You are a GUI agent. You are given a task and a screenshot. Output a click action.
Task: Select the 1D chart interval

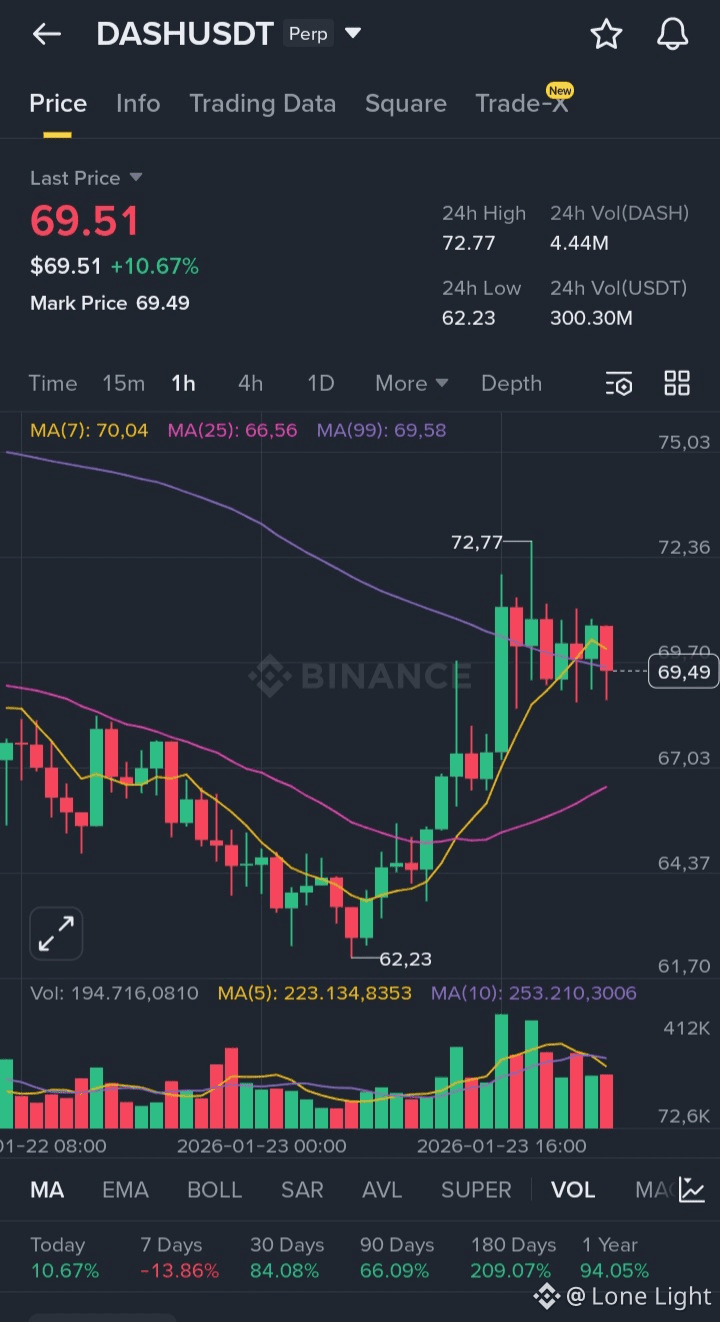320,383
